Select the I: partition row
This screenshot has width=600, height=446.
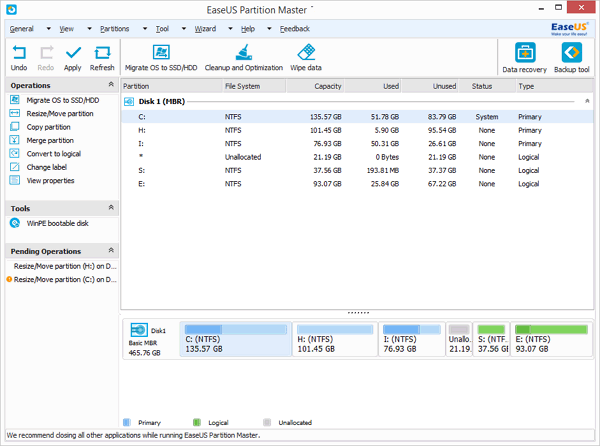pyautogui.click(x=357, y=144)
